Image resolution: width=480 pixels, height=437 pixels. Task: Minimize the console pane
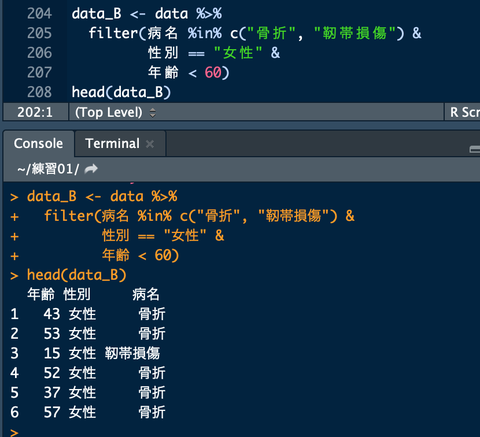(x=475, y=149)
